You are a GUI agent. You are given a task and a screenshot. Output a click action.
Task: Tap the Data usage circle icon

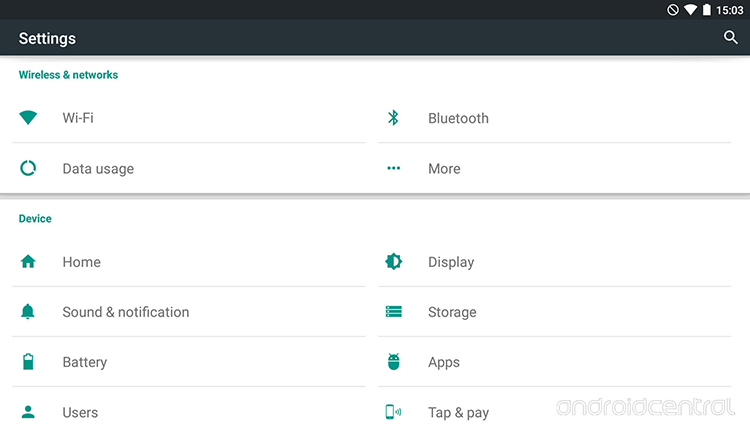coord(28,168)
